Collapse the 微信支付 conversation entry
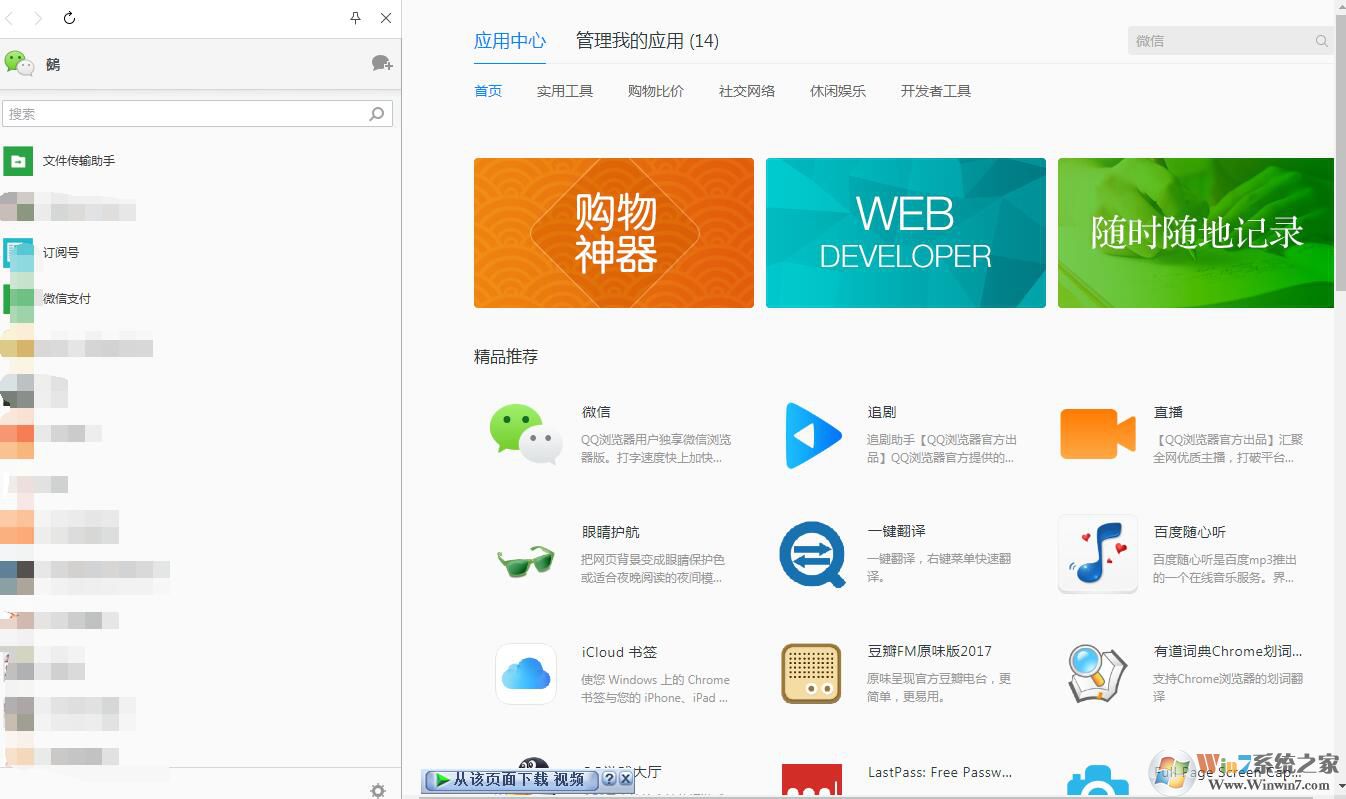Image resolution: width=1346 pixels, height=799 pixels. coord(67,298)
